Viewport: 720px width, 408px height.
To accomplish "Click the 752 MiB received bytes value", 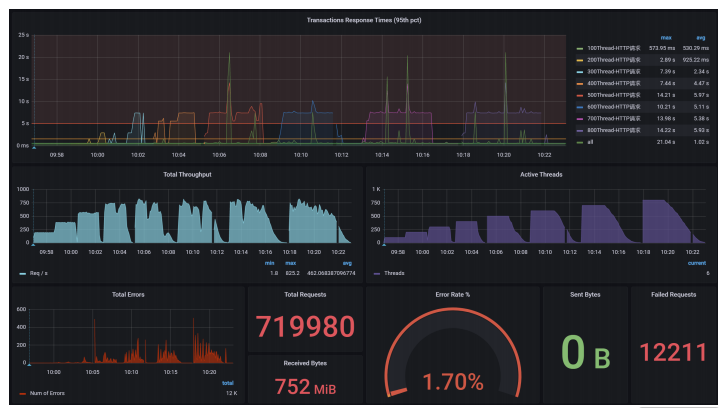I will tap(305, 386).
